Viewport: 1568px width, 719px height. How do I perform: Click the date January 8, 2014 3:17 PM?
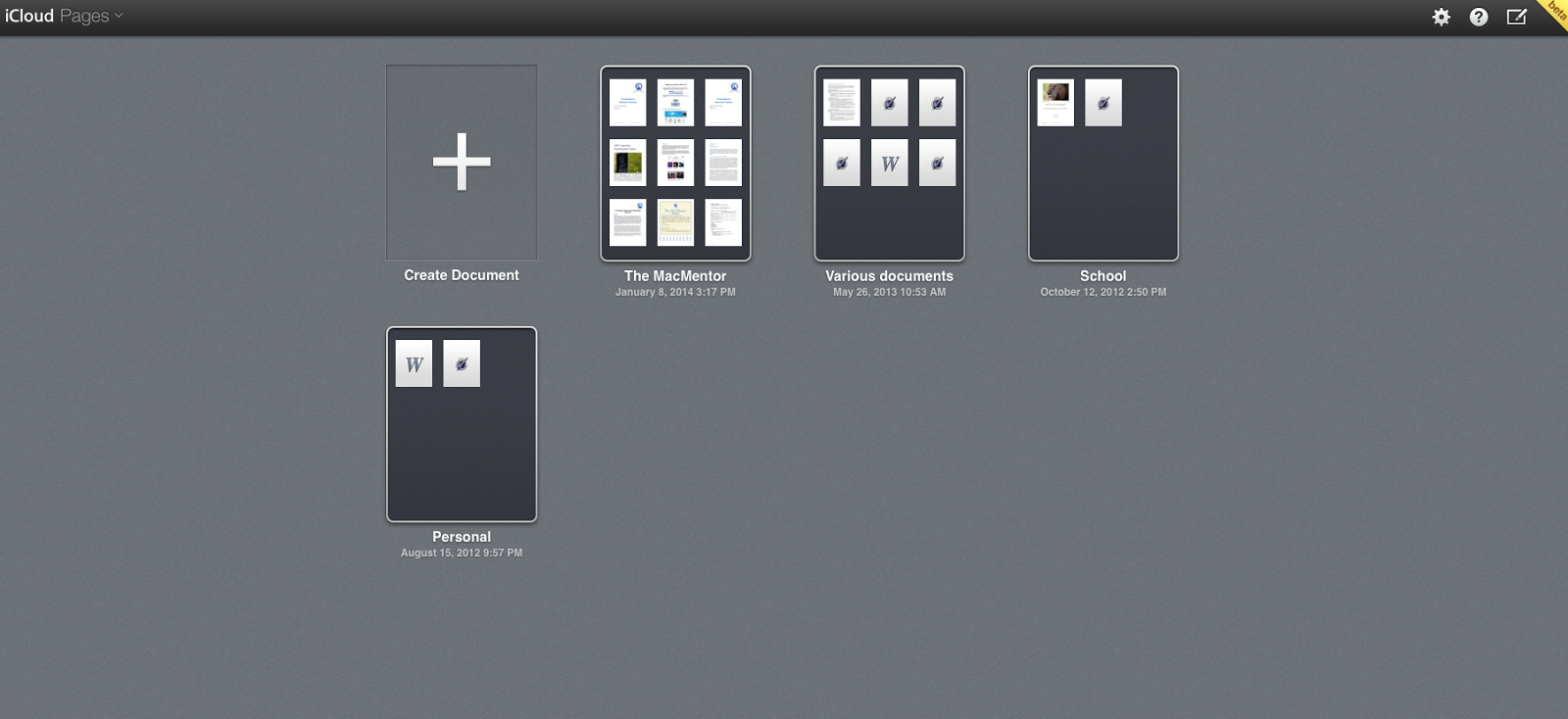coord(675,292)
